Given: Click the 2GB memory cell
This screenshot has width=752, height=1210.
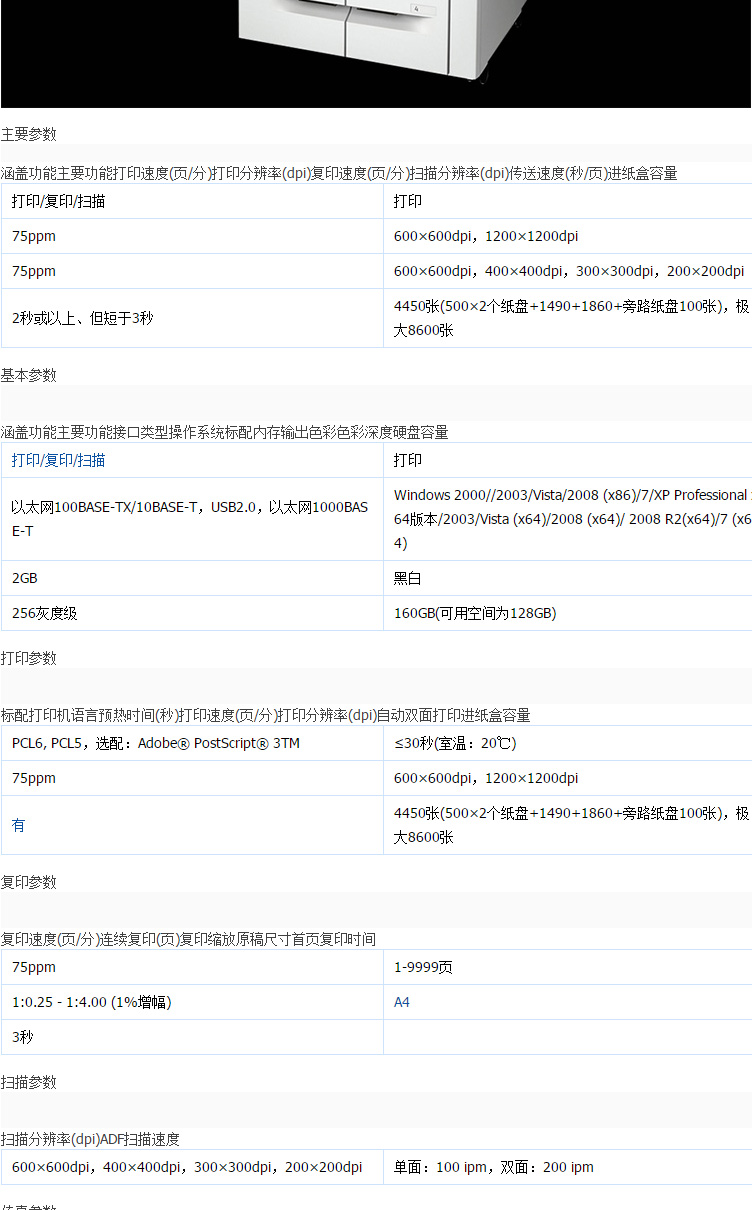Looking at the screenshot, I should 192,578.
